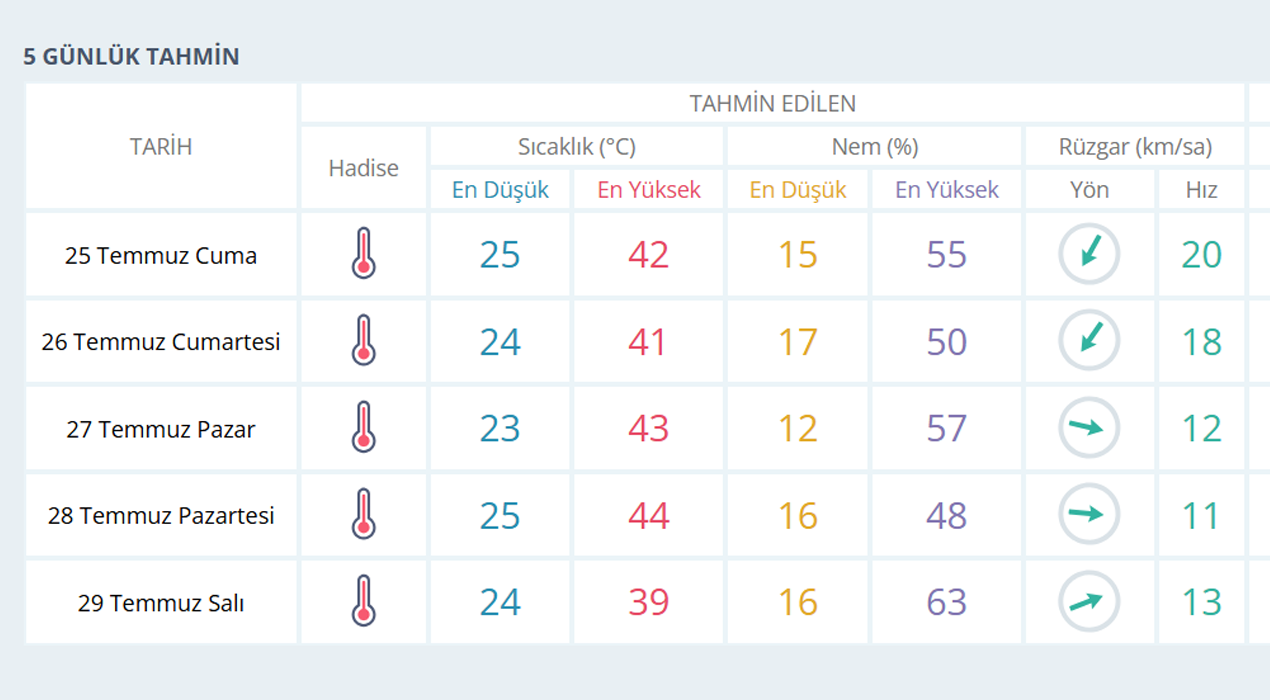Viewport: 1270px width, 700px height.
Task: Click wind direction icon for 25 Temmuz Cuma
Action: pos(1089,254)
